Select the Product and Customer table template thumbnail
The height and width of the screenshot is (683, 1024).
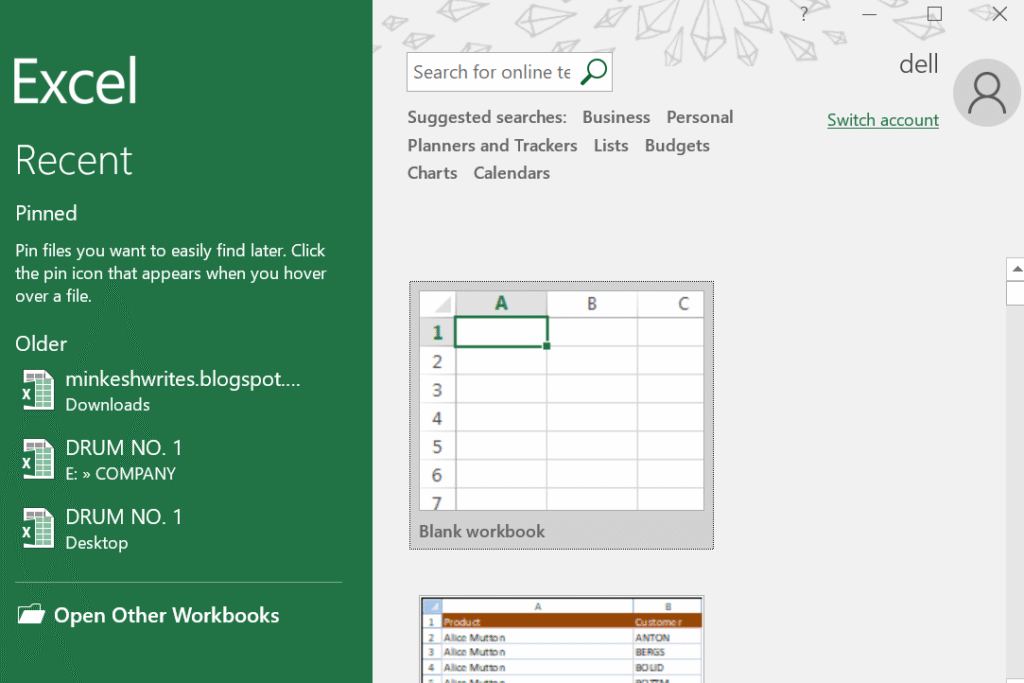tap(561, 640)
